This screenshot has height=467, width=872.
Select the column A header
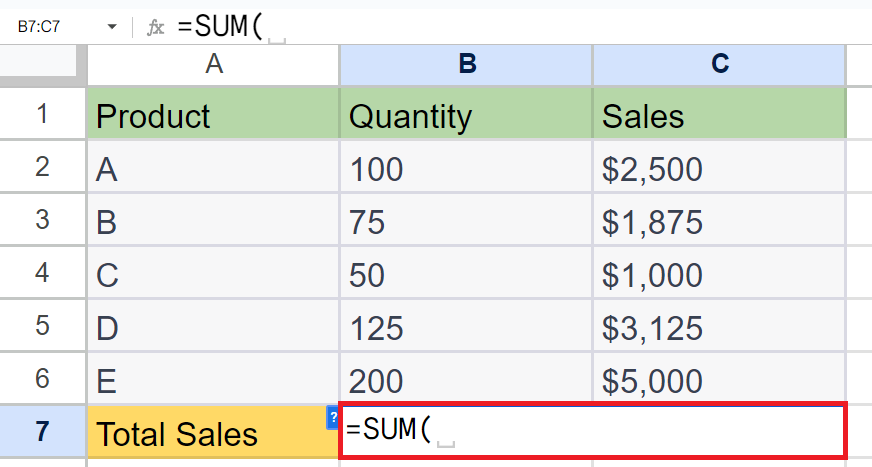coord(214,64)
